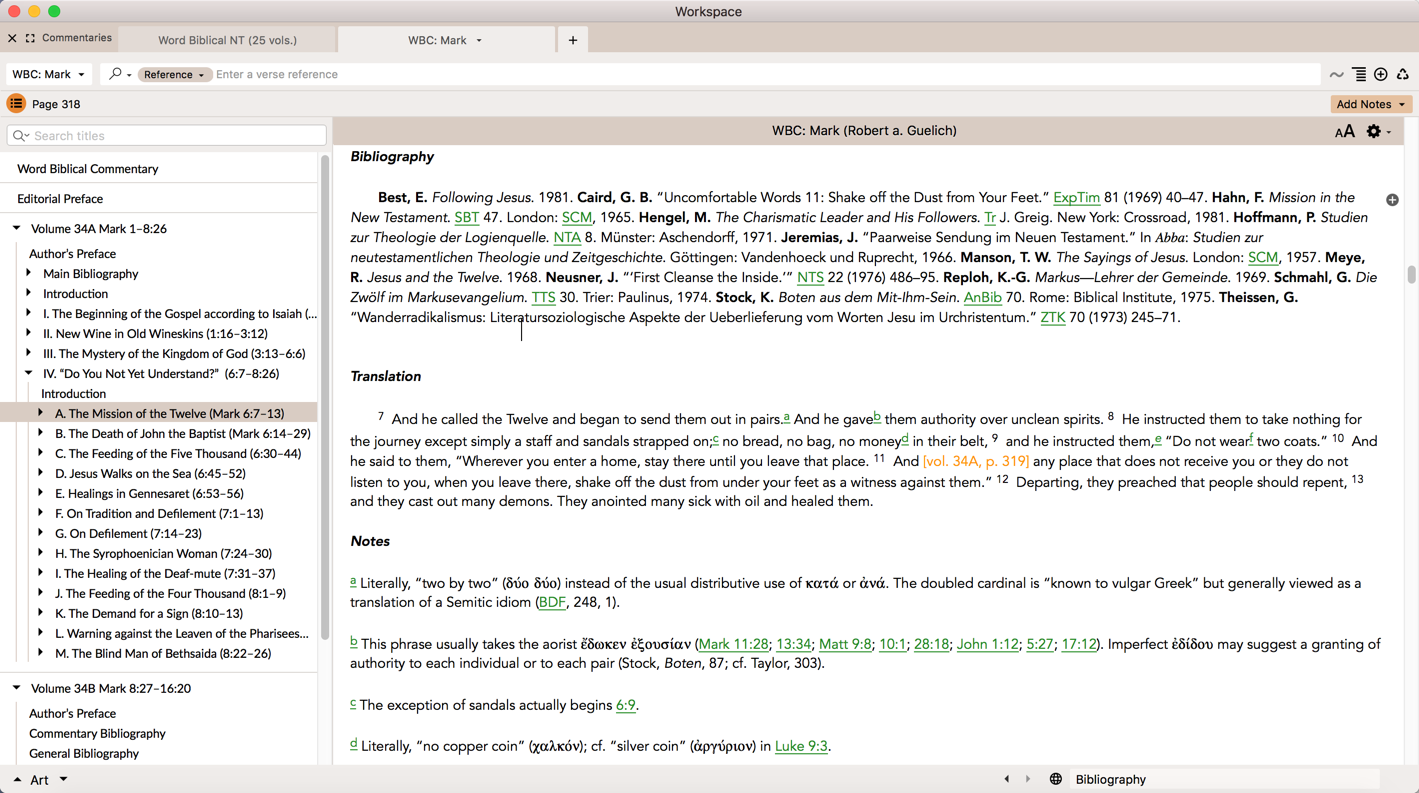Select H. The Syrophoenician Woman (7:24–30)
The image size is (1419, 793).
pyautogui.click(x=163, y=553)
